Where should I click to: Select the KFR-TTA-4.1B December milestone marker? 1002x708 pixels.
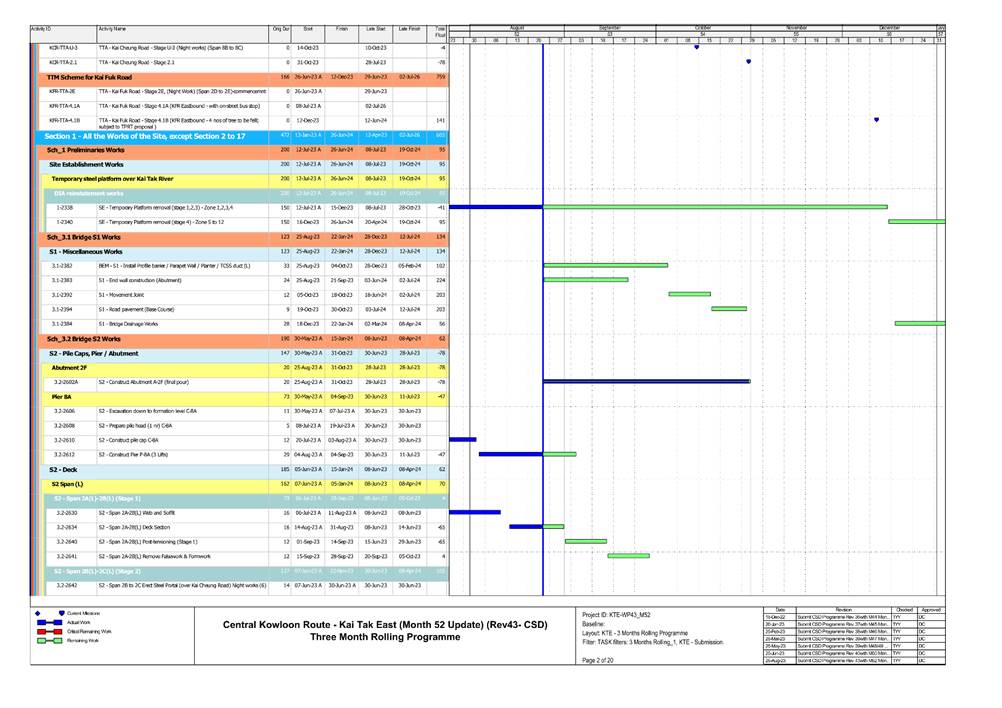[x=877, y=120]
